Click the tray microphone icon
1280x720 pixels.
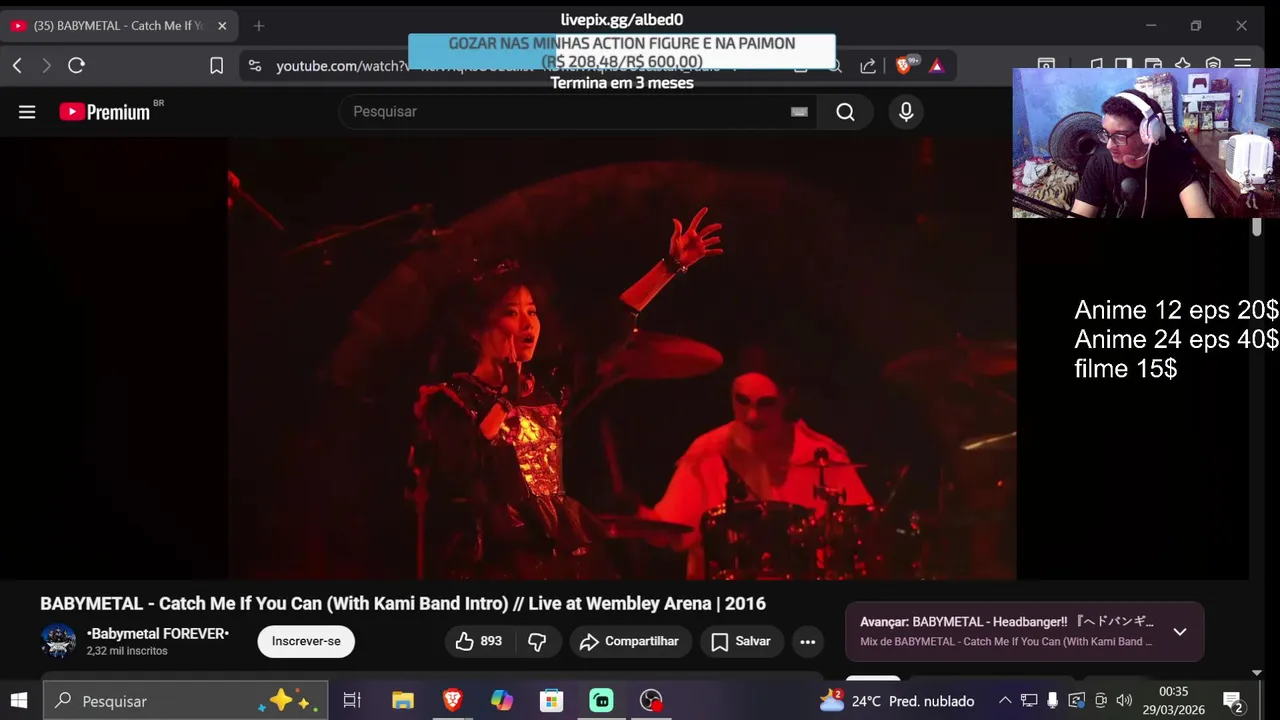coord(1053,701)
